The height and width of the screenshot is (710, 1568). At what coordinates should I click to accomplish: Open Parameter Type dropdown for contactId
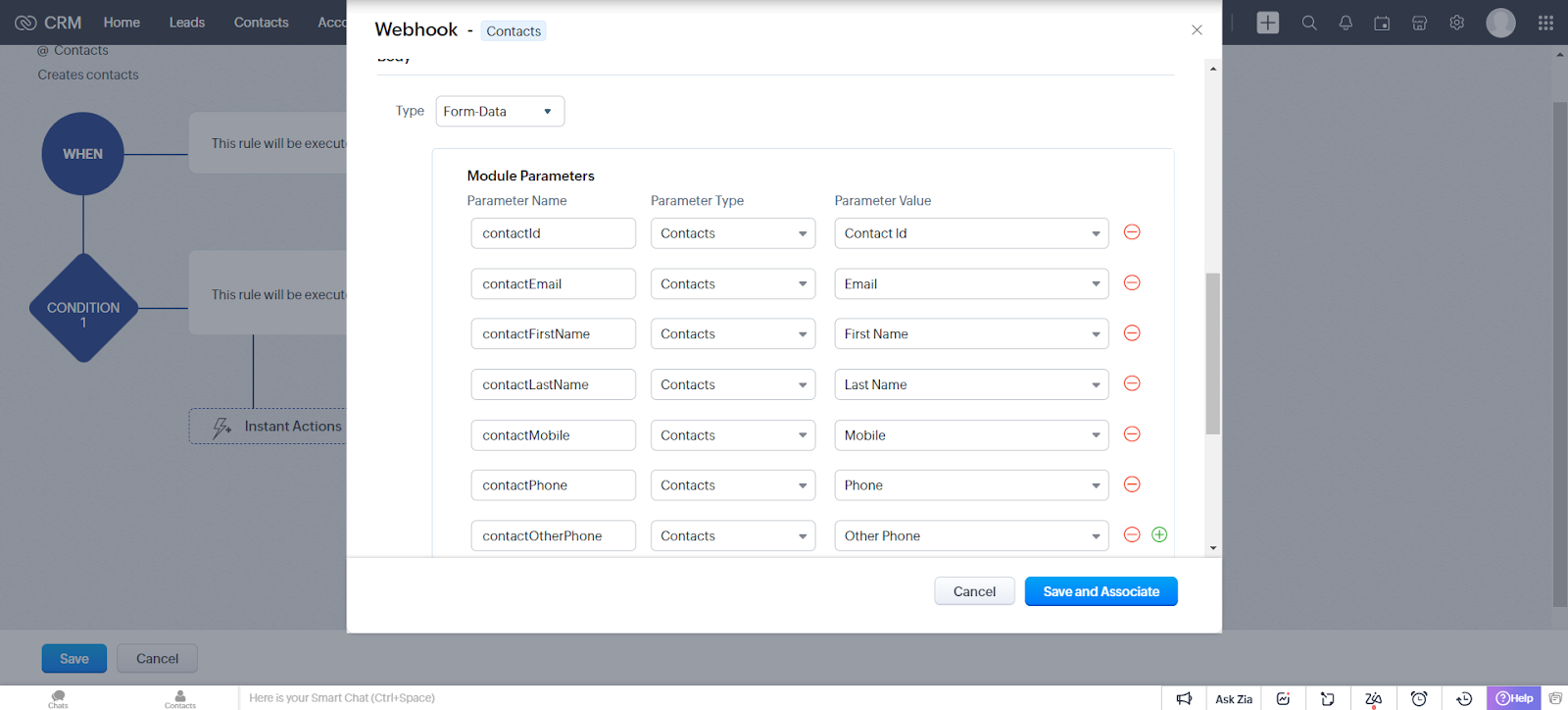click(x=733, y=233)
